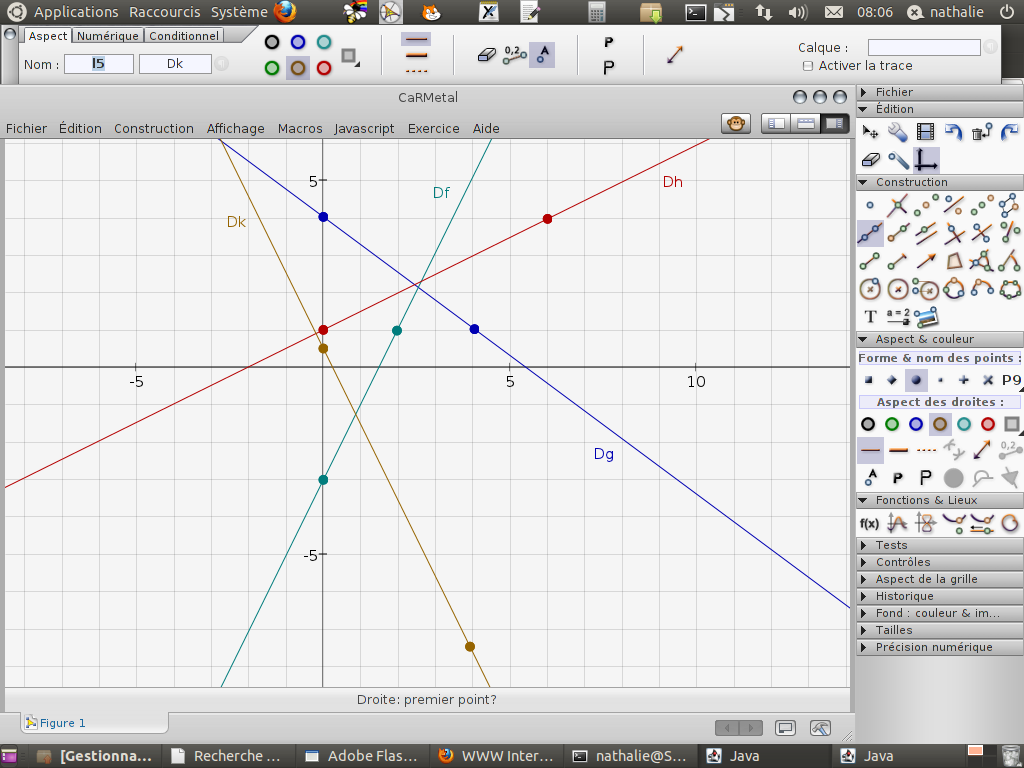Open the Affichage menu

tap(236, 129)
